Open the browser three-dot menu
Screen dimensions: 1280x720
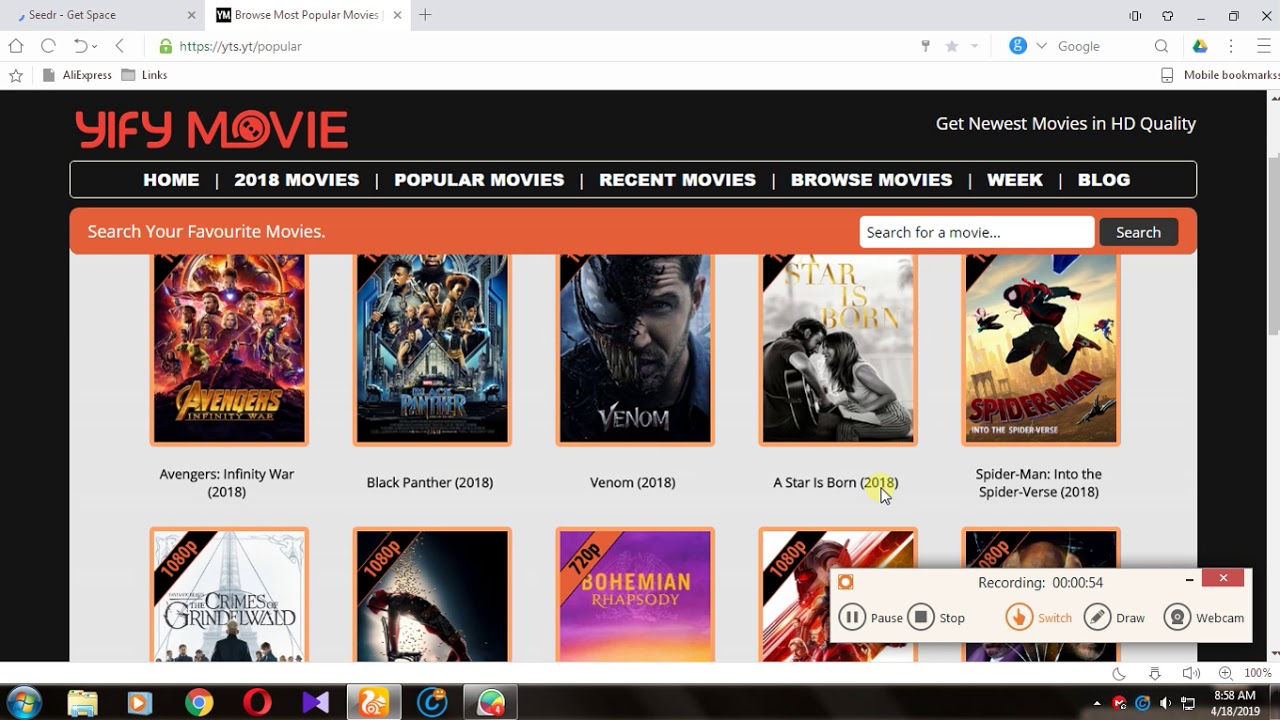(1231, 46)
